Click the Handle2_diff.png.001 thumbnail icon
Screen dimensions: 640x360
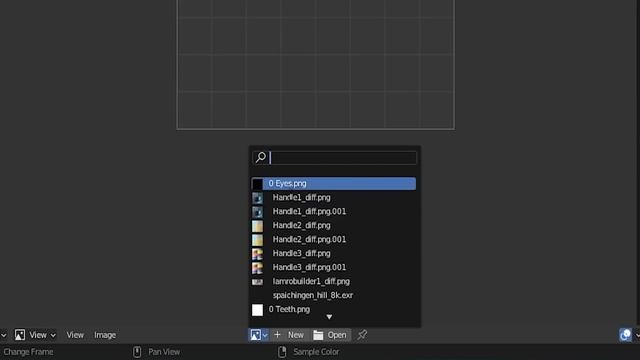257,240
